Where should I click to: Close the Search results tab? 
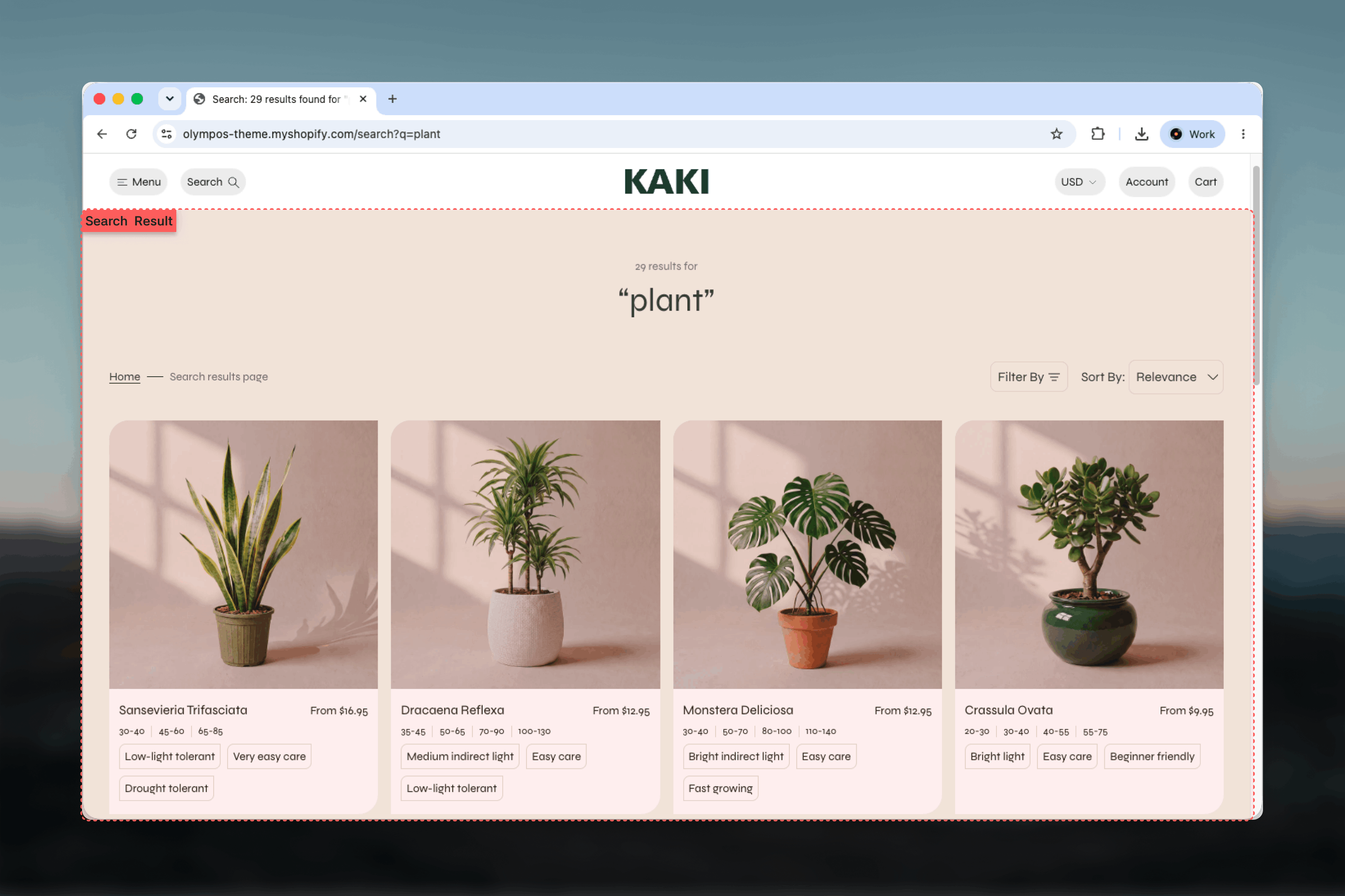tap(363, 99)
